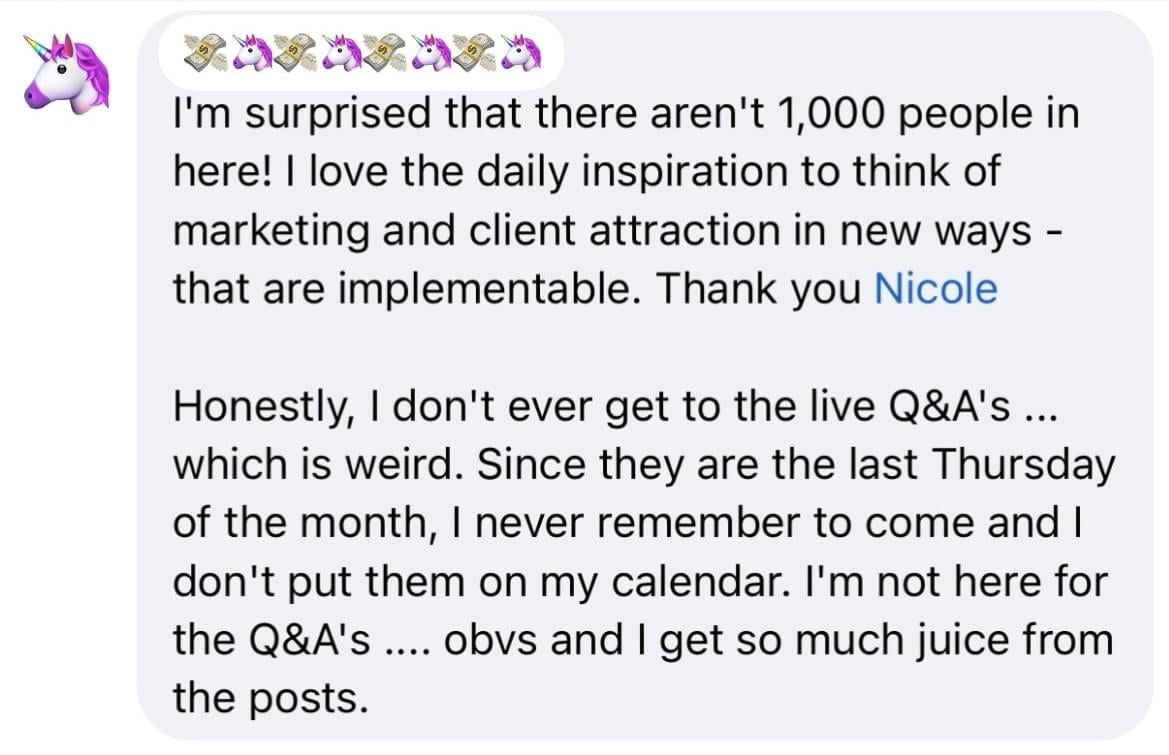This screenshot has width=1169, height=755.
Task: Open the tagged Nicole profile link
Action: [935, 289]
